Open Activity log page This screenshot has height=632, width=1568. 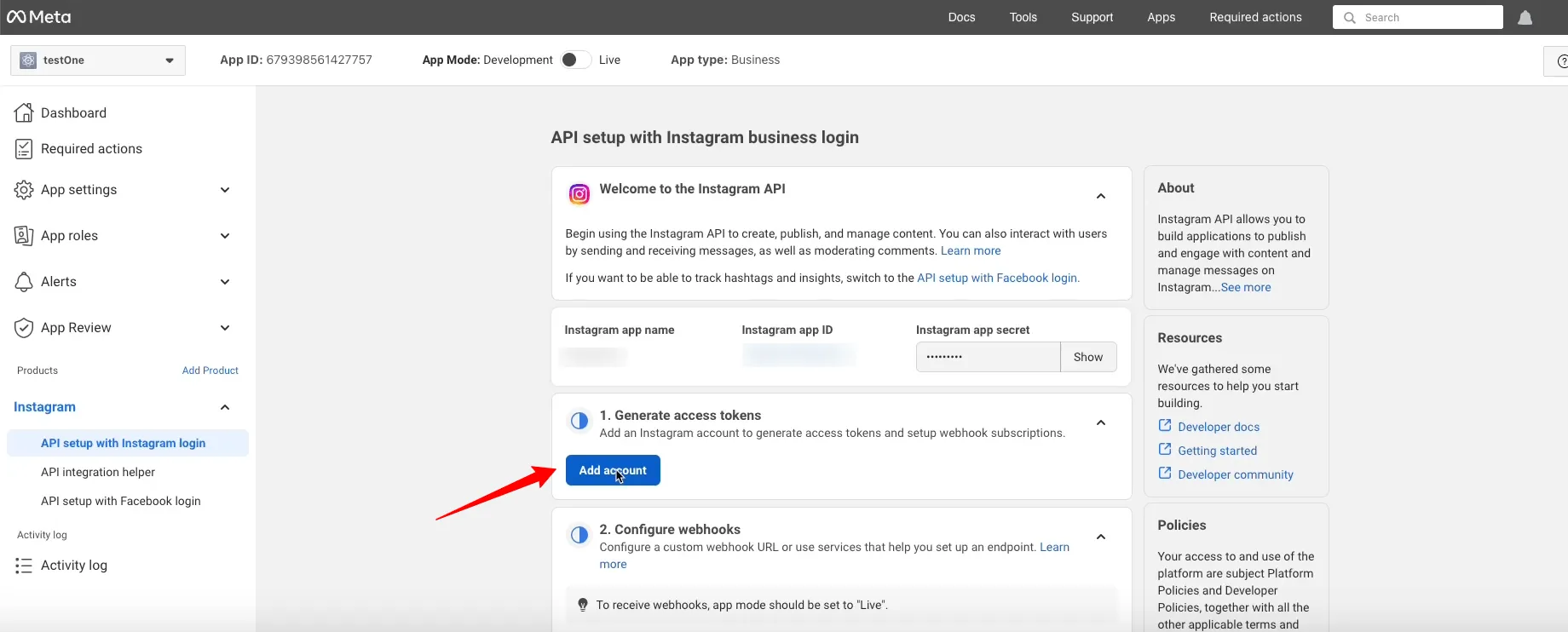[x=74, y=566]
